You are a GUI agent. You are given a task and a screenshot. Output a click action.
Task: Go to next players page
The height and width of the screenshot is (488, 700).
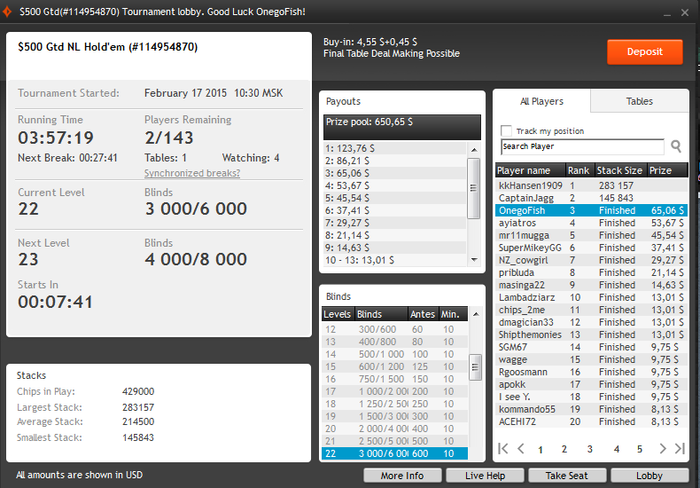pyautogui.click(x=662, y=448)
